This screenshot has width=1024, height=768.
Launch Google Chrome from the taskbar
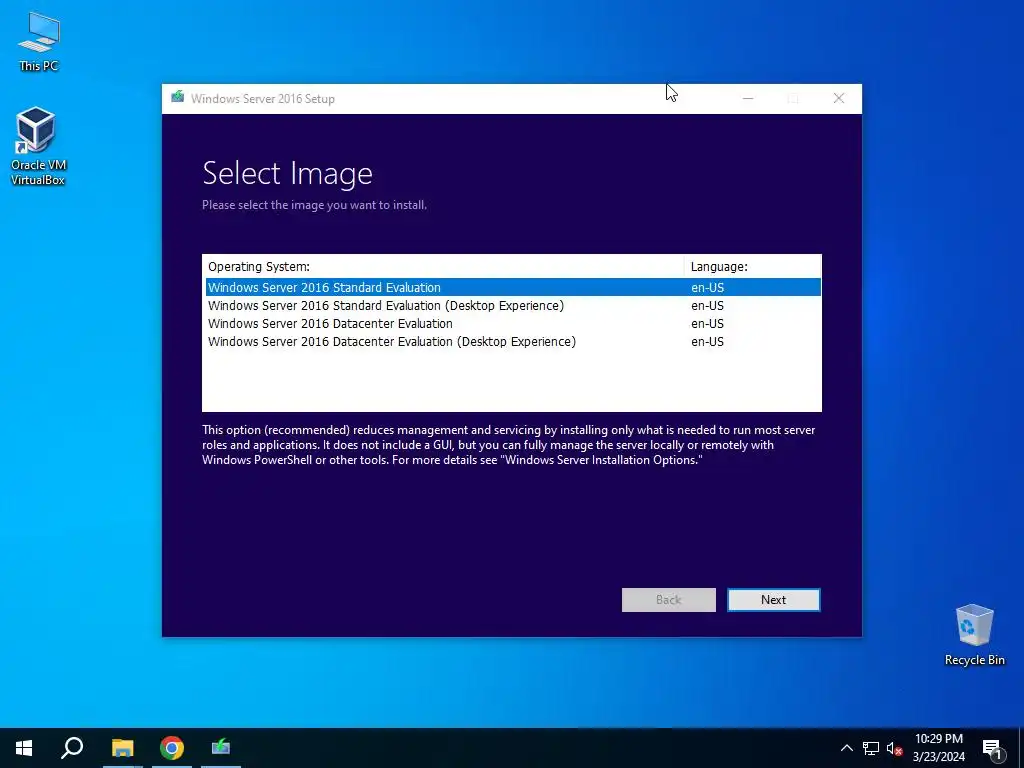coord(172,748)
